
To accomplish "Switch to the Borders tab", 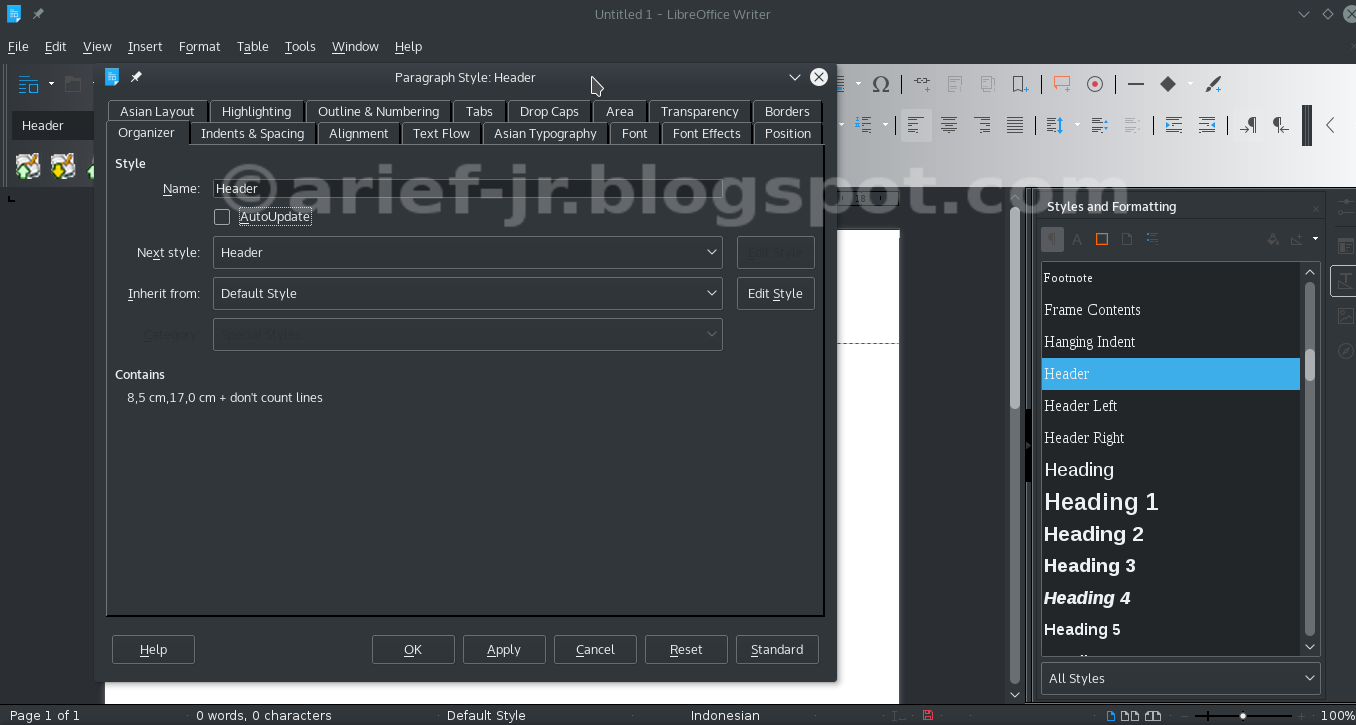I will click(787, 111).
